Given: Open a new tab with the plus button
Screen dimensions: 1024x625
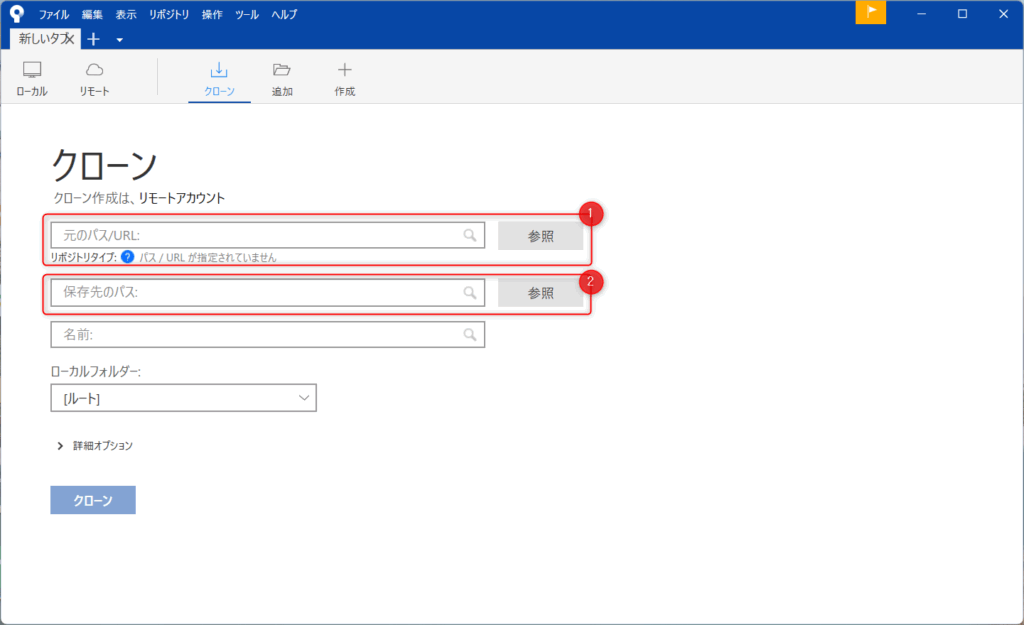Looking at the screenshot, I should point(94,39).
